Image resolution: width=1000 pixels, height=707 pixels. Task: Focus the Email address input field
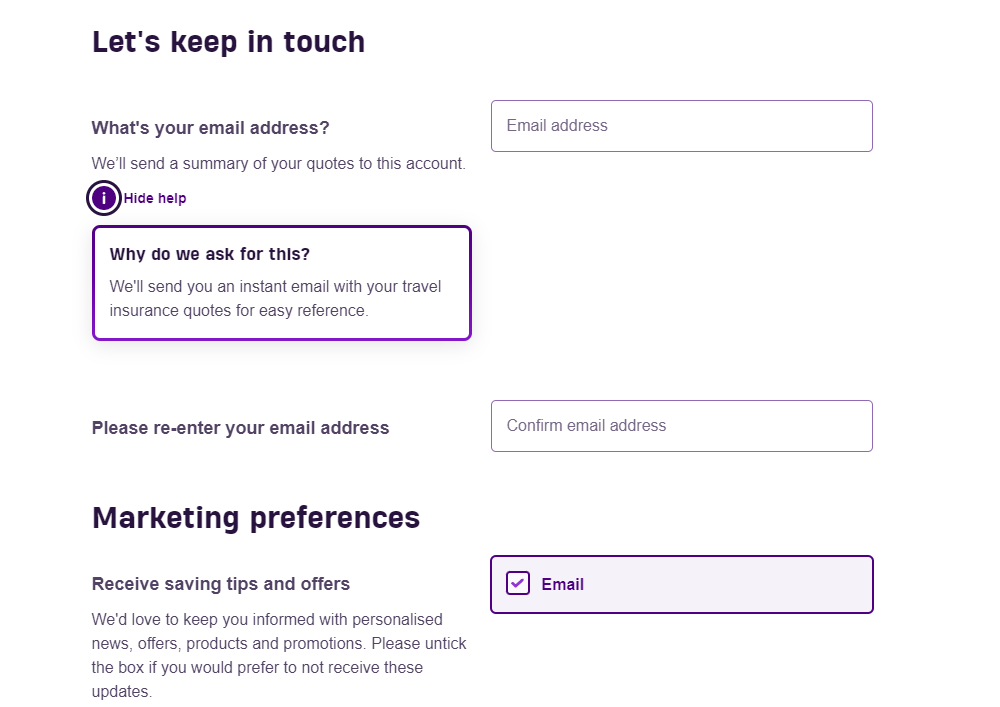(681, 126)
